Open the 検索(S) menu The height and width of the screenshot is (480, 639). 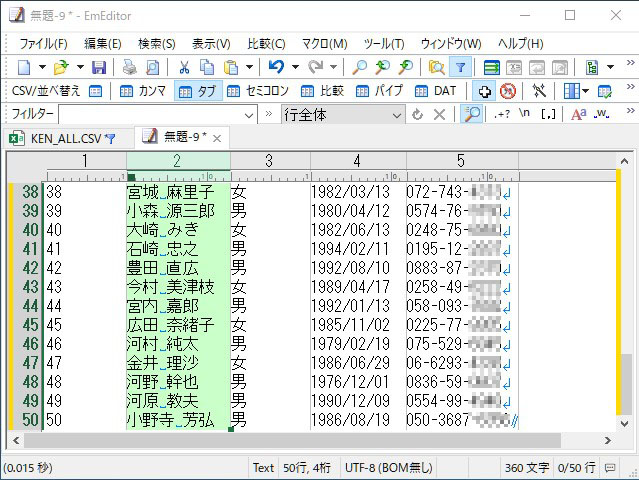(156, 44)
